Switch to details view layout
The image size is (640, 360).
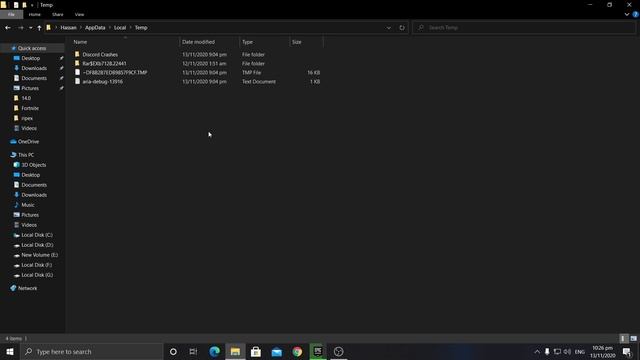[x=623, y=338]
